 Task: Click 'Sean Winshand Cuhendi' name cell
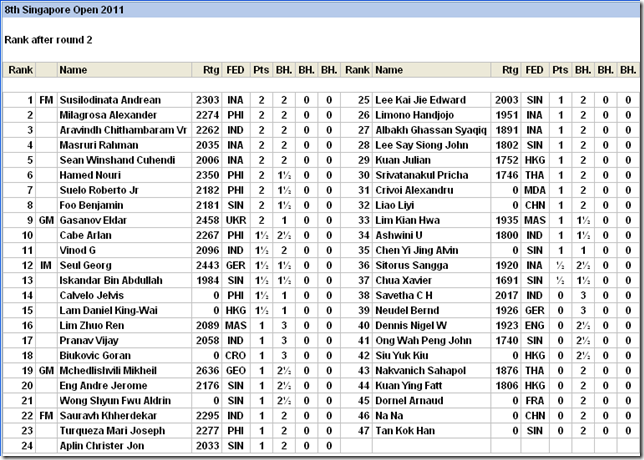pyautogui.click(x=117, y=160)
